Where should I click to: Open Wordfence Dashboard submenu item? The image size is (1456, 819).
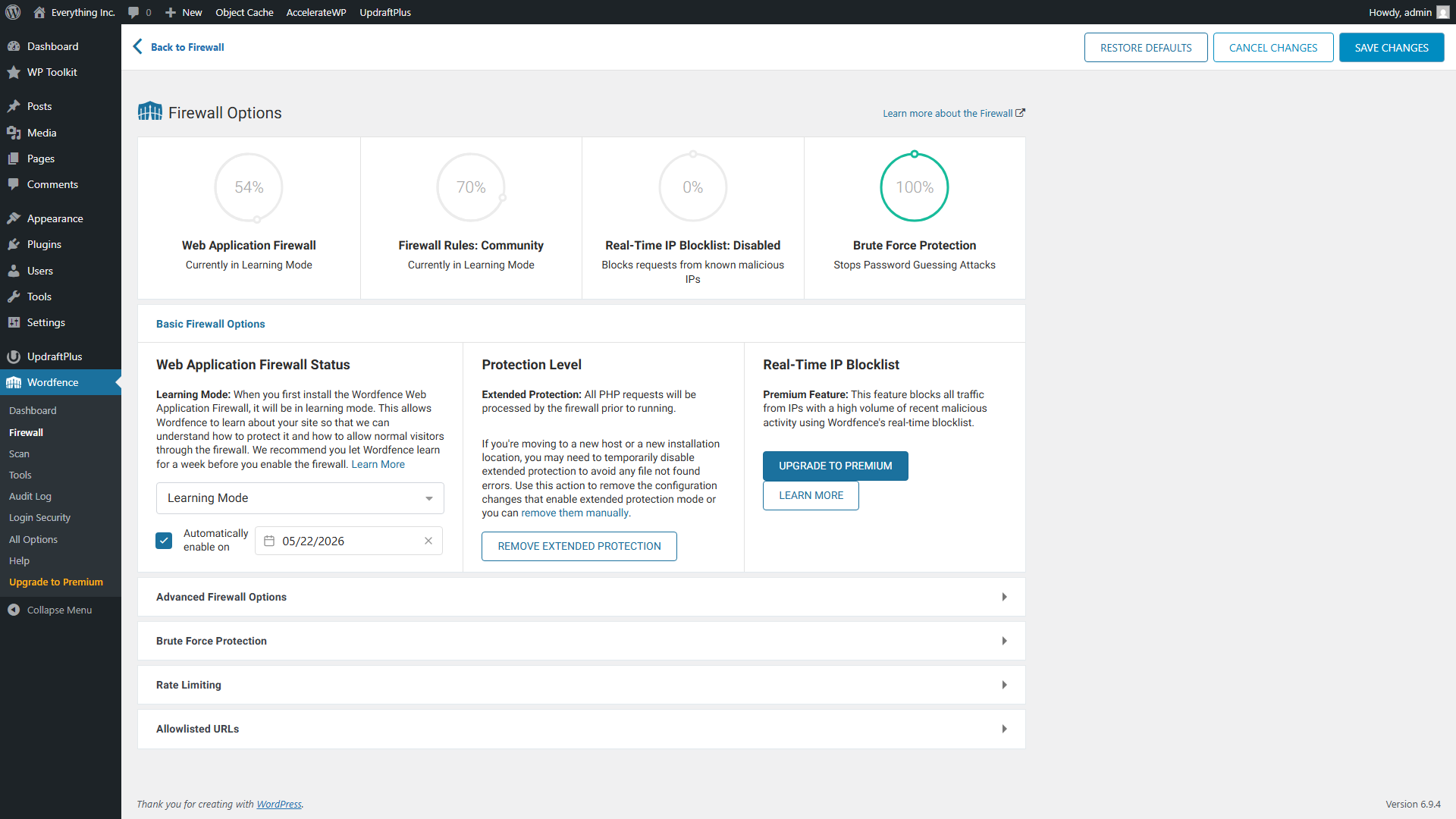(x=33, y=410)
